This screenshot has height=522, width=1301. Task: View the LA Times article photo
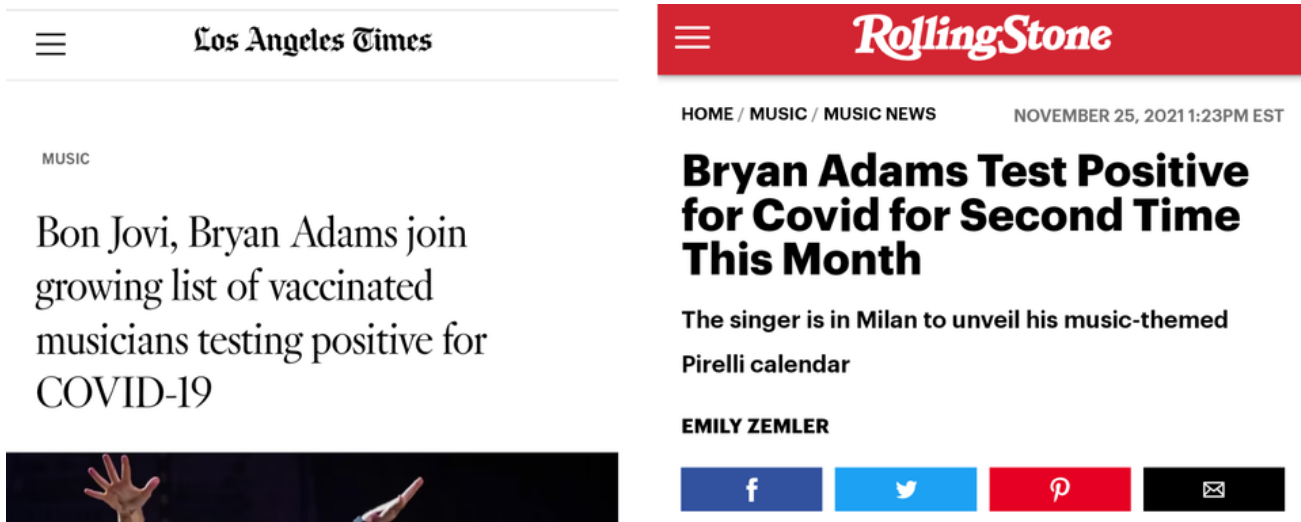coord(312,487)
